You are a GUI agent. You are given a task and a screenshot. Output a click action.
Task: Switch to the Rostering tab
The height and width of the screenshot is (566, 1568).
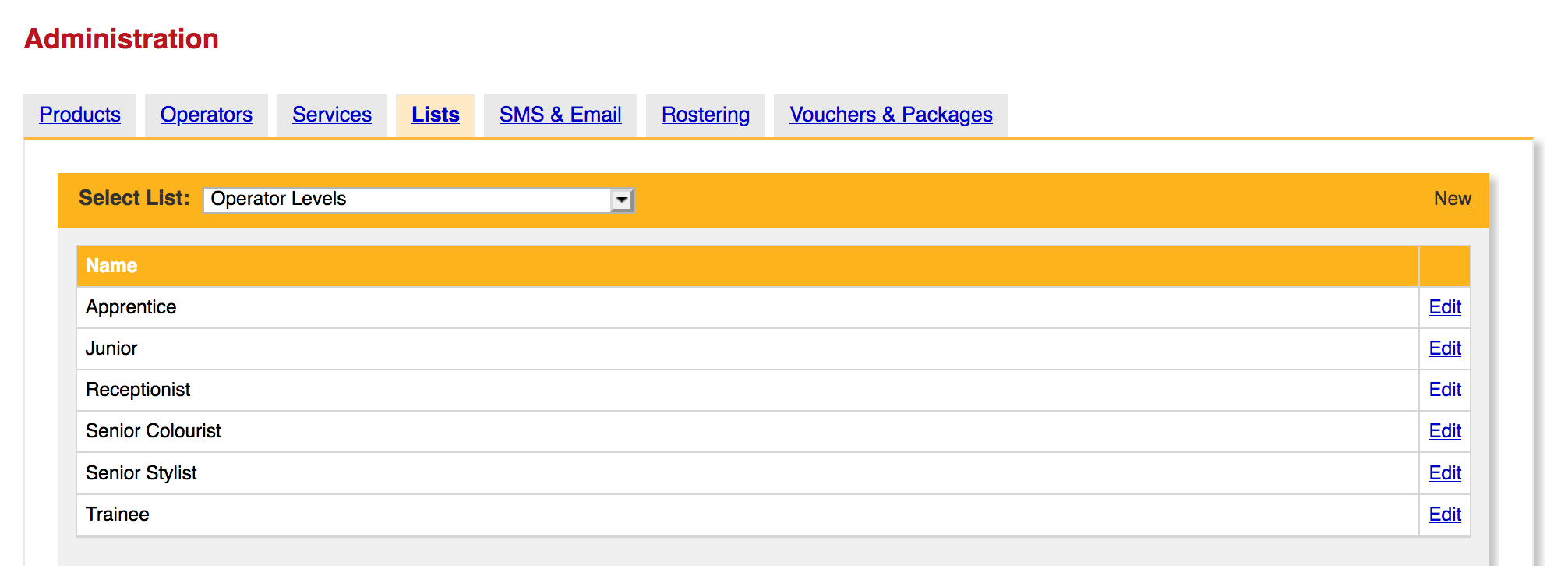[705, 115]
